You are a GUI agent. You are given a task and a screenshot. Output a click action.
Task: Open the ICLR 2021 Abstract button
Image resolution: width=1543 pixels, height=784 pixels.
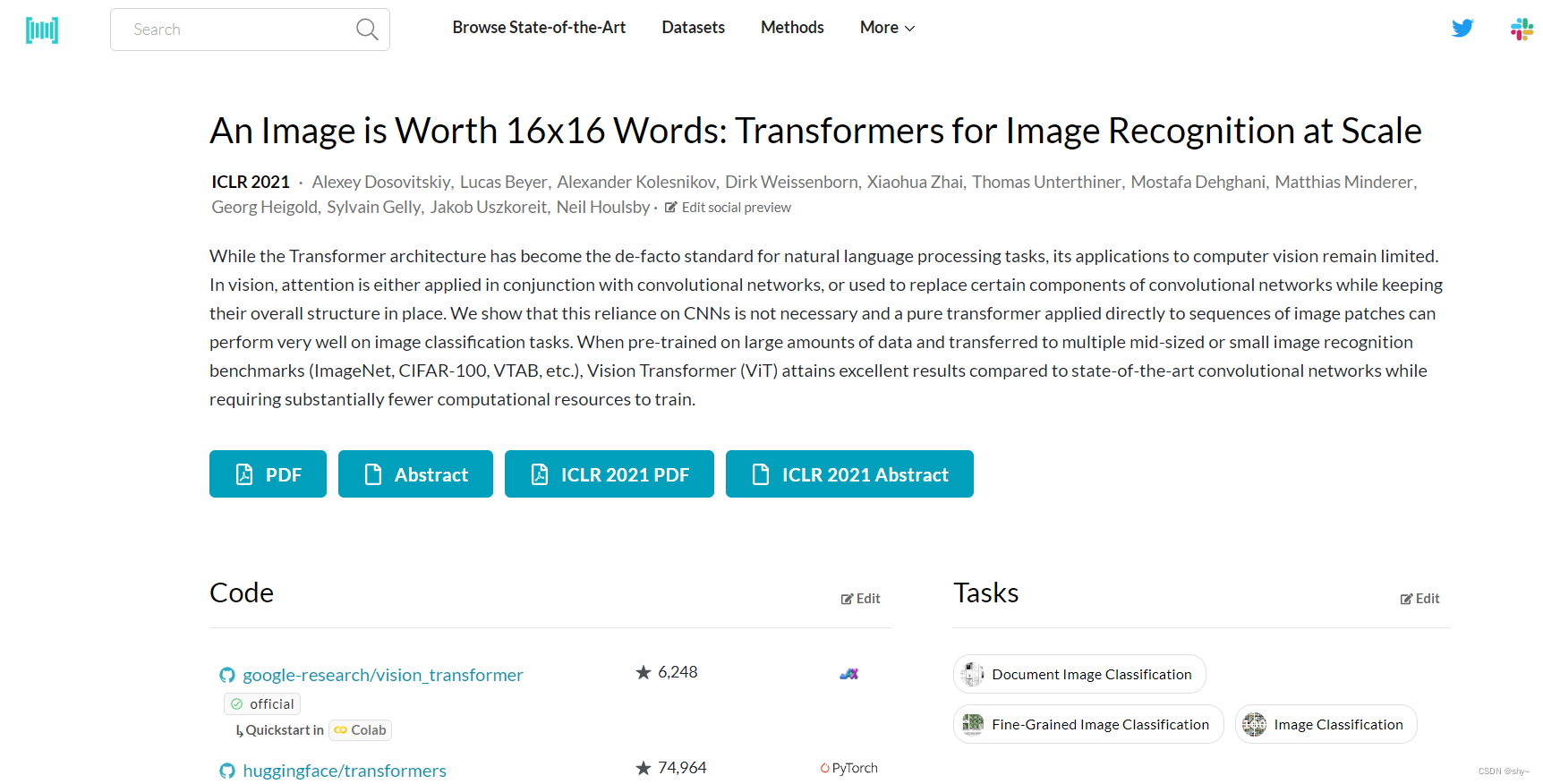(x=849, y=474)
